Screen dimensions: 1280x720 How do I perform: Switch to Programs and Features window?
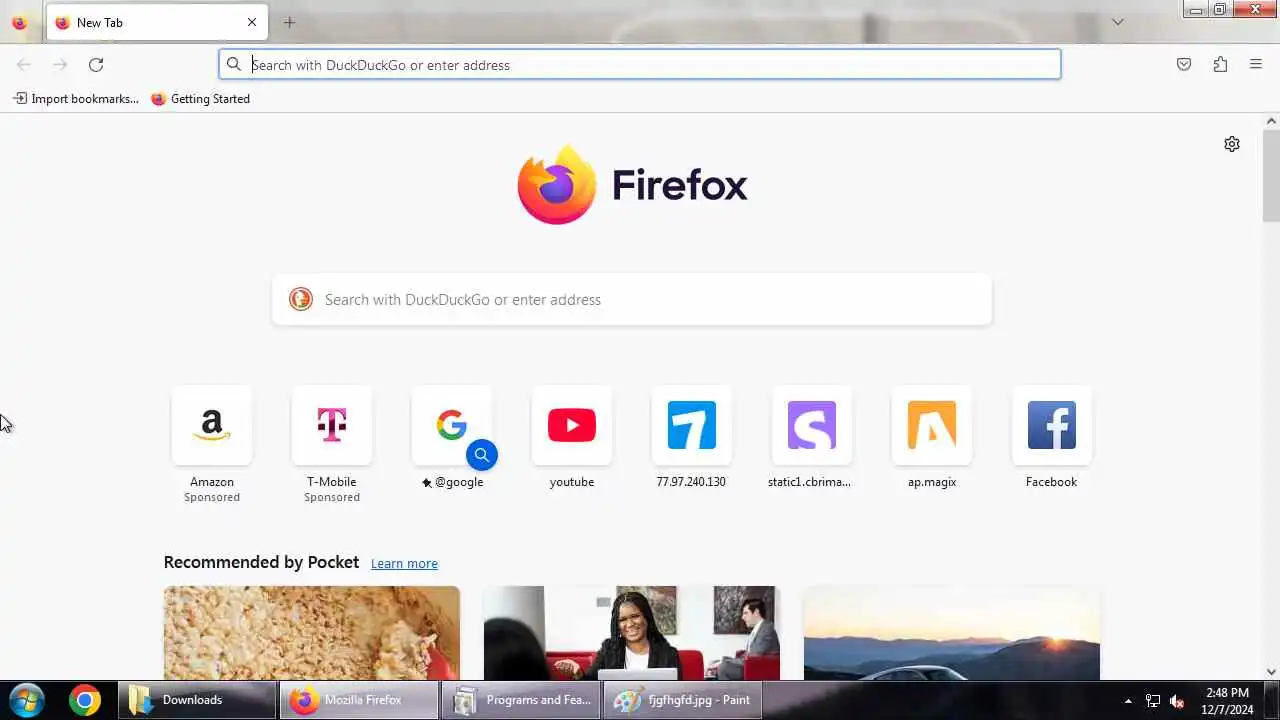pos(521,700)
